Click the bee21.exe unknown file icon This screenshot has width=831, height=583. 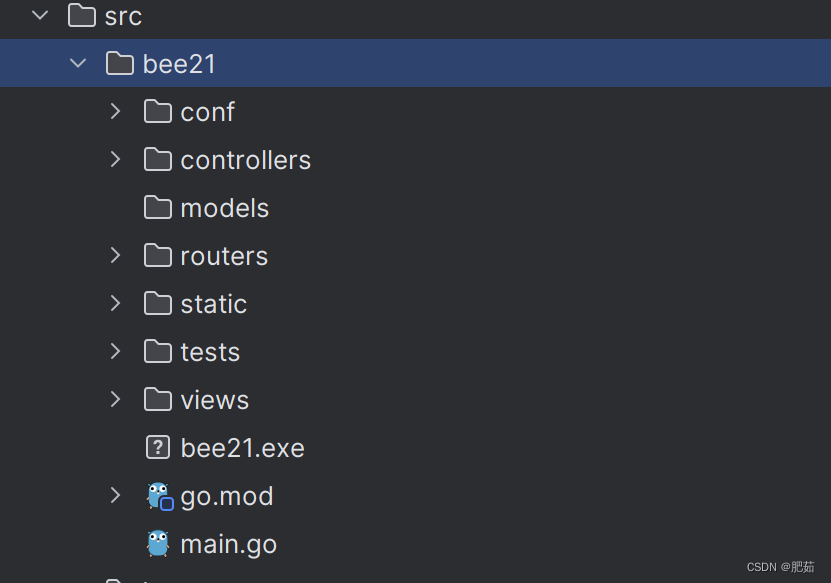click(158, 447)
